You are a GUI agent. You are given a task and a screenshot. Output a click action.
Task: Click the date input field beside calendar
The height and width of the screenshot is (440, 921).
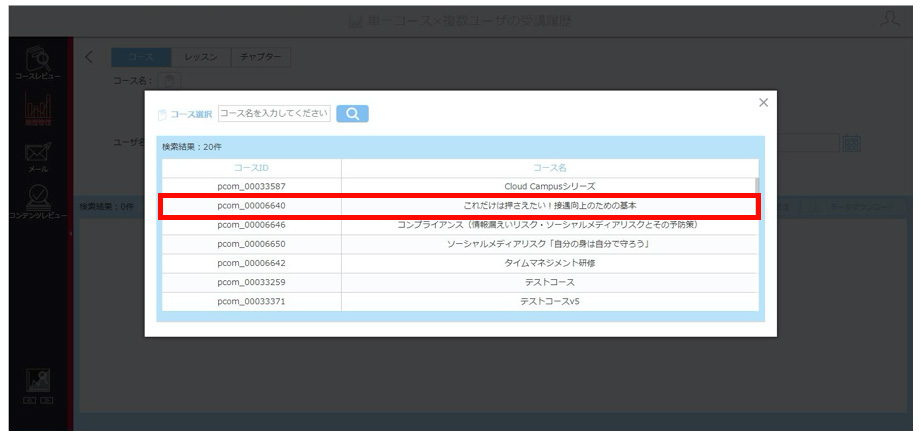[808, 143]
